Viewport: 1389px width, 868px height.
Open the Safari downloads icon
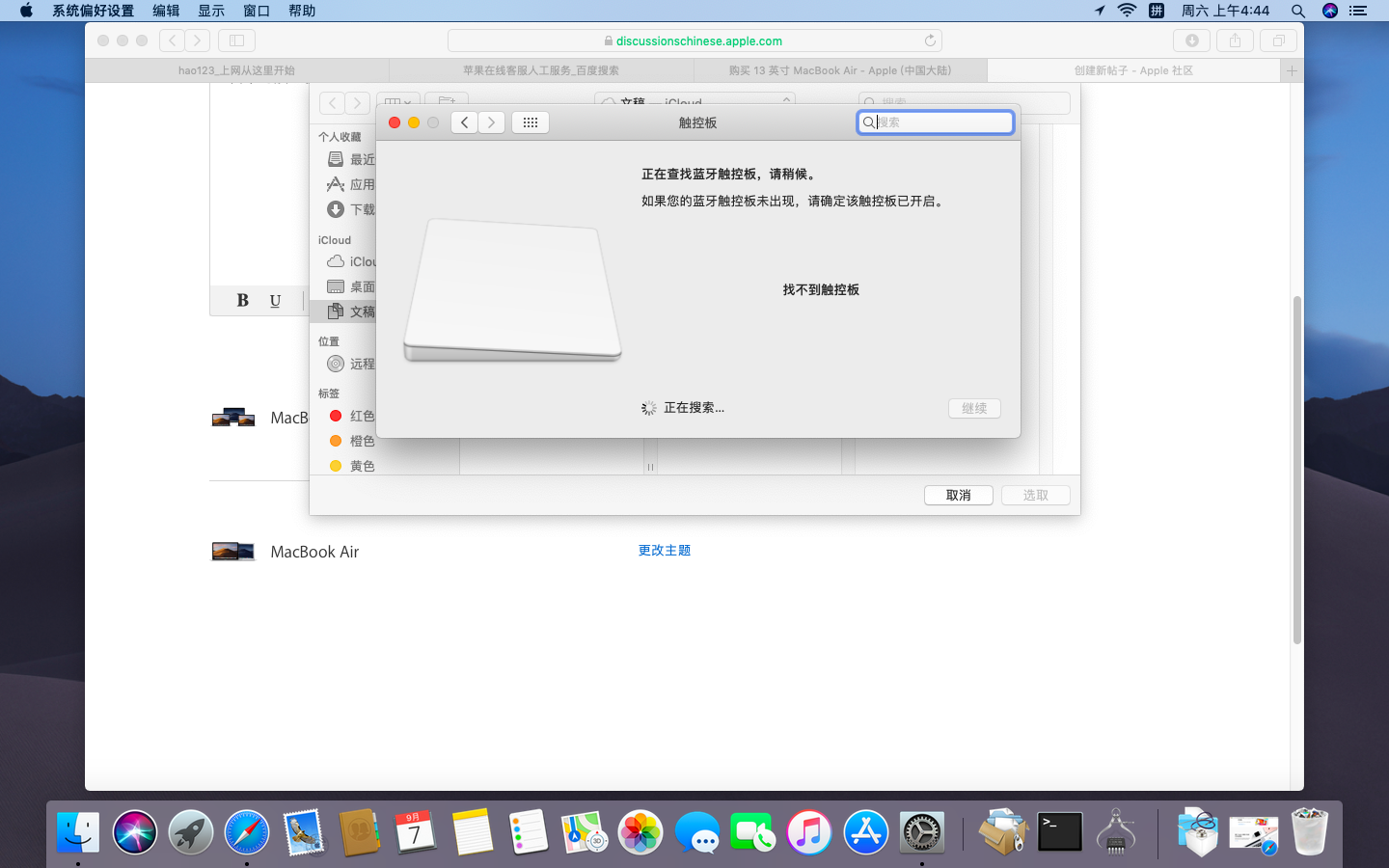1191,41
